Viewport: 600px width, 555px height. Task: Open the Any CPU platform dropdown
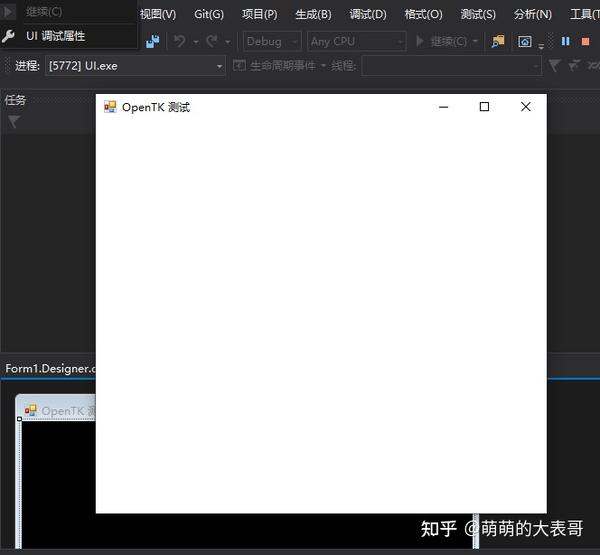(x=356, y=41)
